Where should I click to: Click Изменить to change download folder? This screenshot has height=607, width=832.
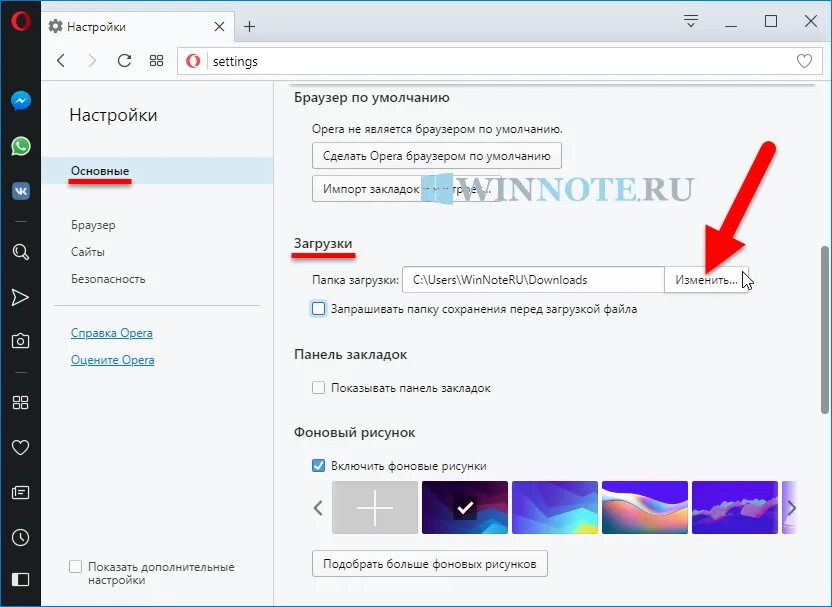pos(706,280)
